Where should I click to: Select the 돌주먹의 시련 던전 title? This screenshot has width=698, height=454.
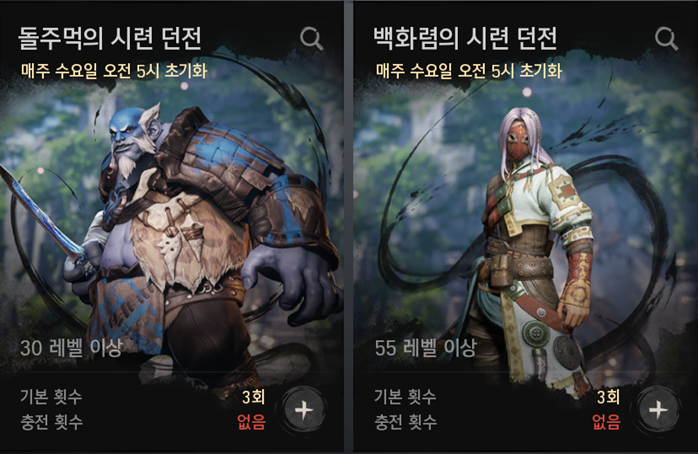pyautogui.click(x=110, y=38)
